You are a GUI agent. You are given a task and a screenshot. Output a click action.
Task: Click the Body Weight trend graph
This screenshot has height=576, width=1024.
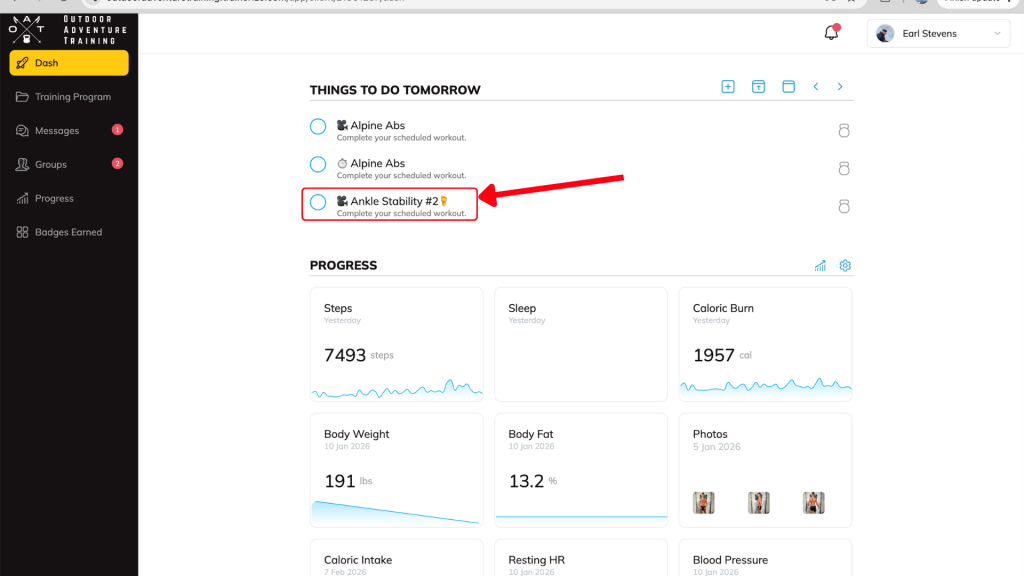tap(396, 511)
